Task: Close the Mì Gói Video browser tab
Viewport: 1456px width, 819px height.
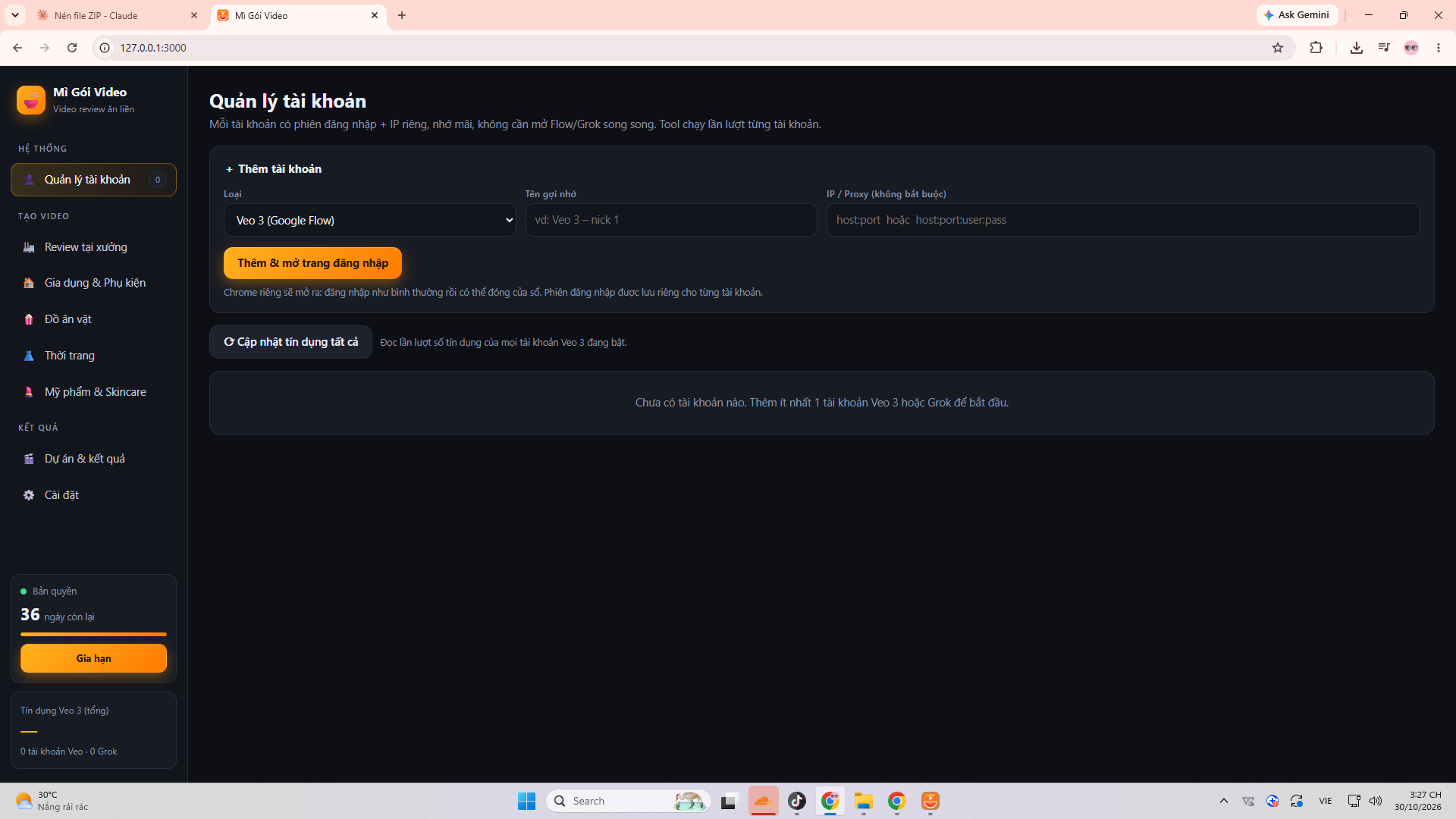Action: 375,15
